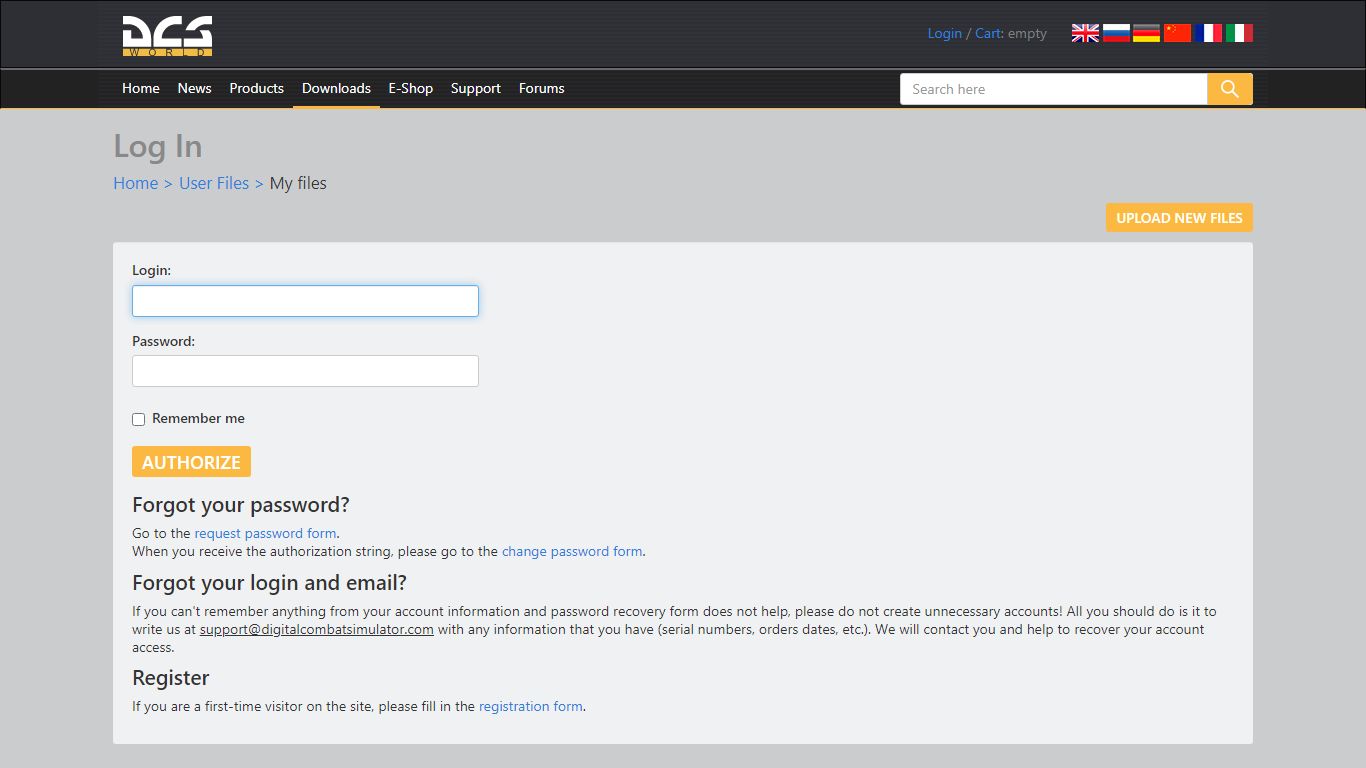The width and height of the screenshot is (1366, 768).
Task: Switch language to French flag
Action: point(1208,33)
